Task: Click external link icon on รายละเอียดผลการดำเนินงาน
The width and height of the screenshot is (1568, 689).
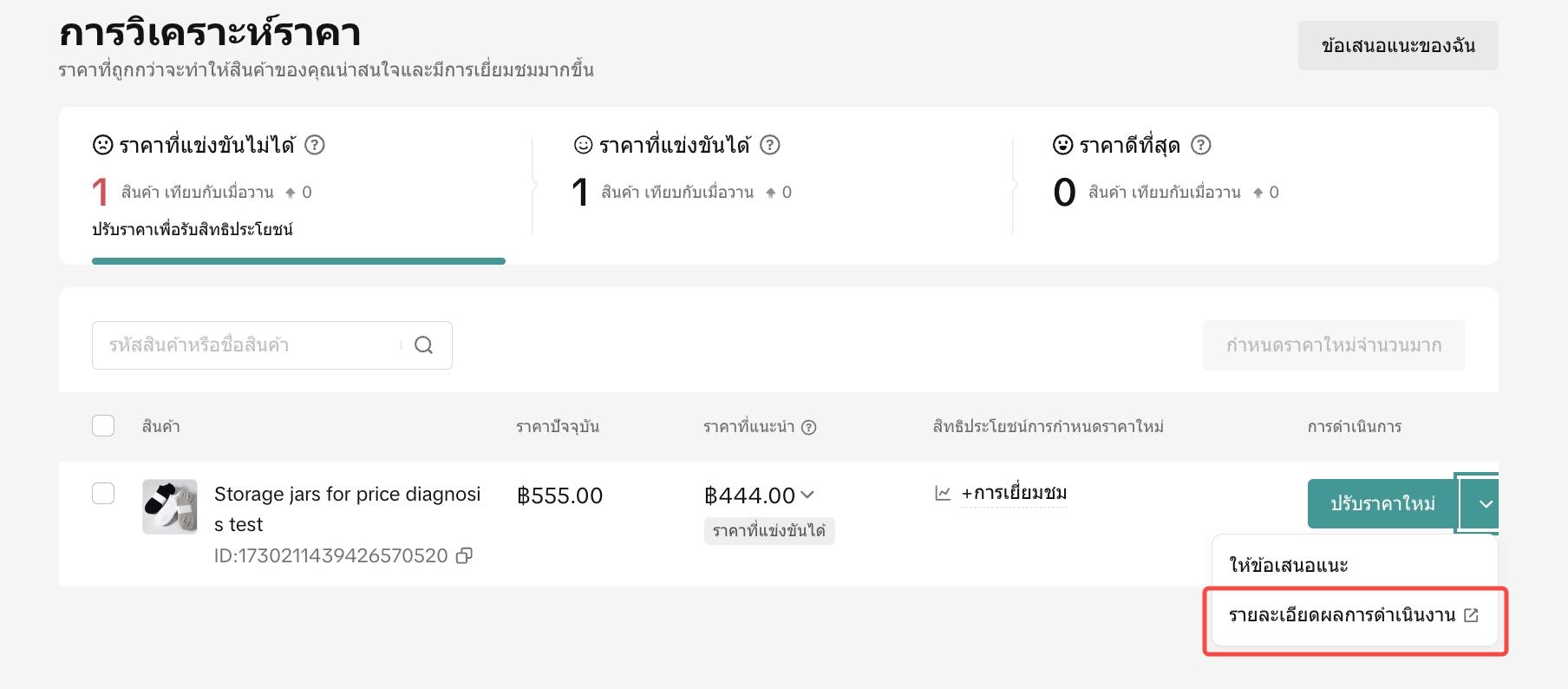Action: pyautogui.click(x=1471, y=615)
